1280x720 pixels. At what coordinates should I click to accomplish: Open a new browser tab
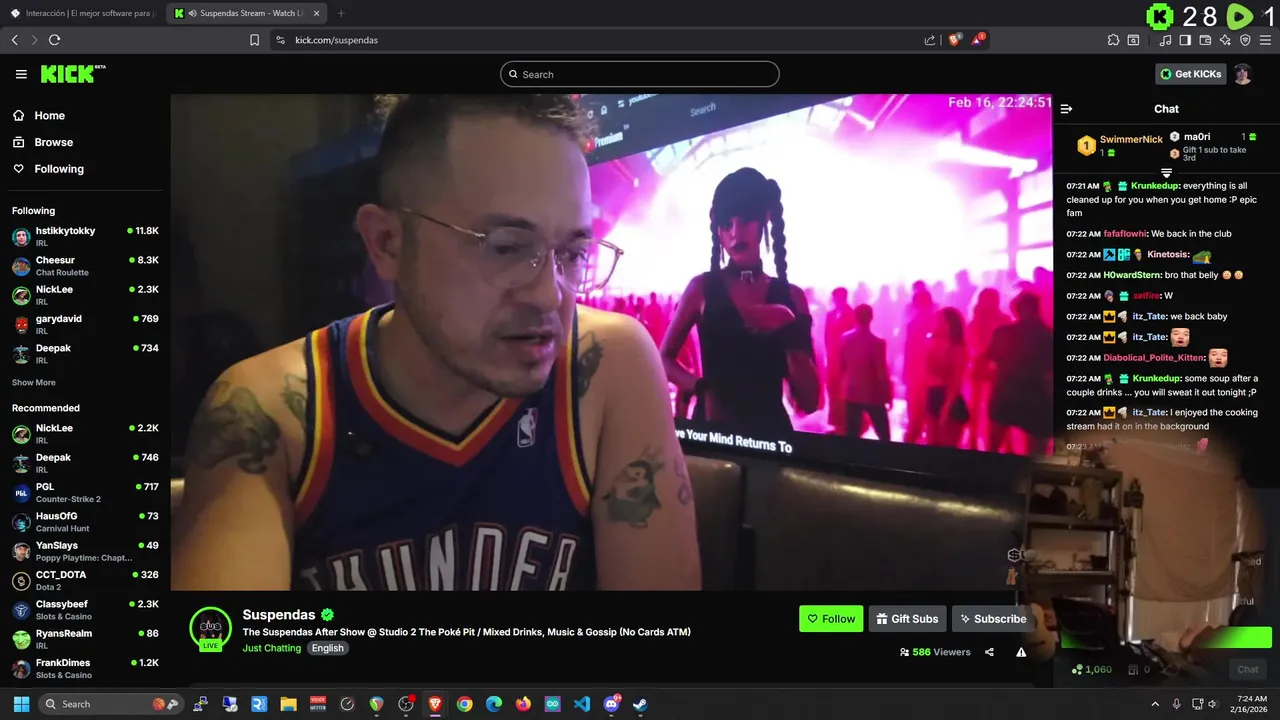coord(341,13)
